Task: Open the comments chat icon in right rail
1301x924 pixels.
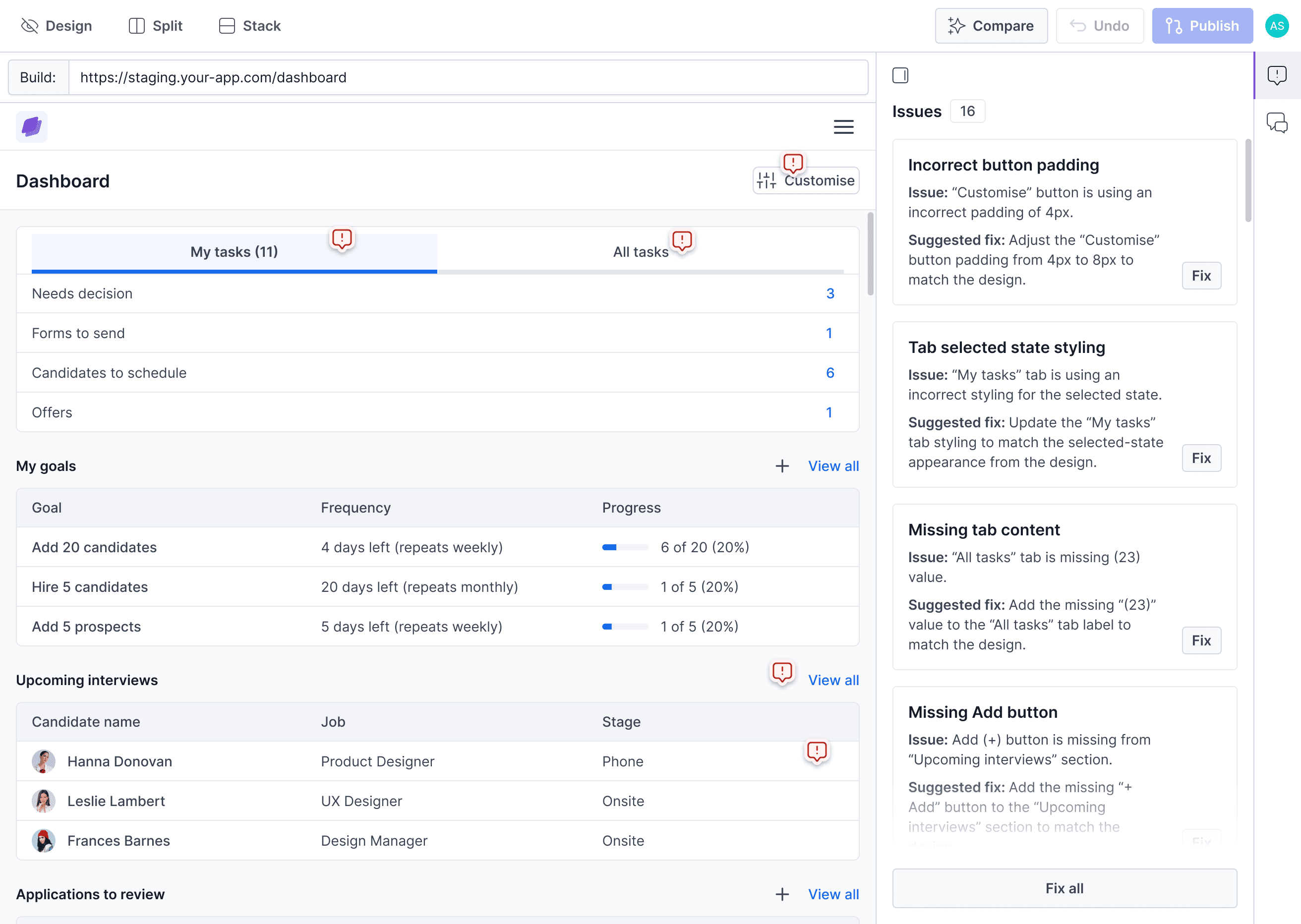Action: 1277,122
